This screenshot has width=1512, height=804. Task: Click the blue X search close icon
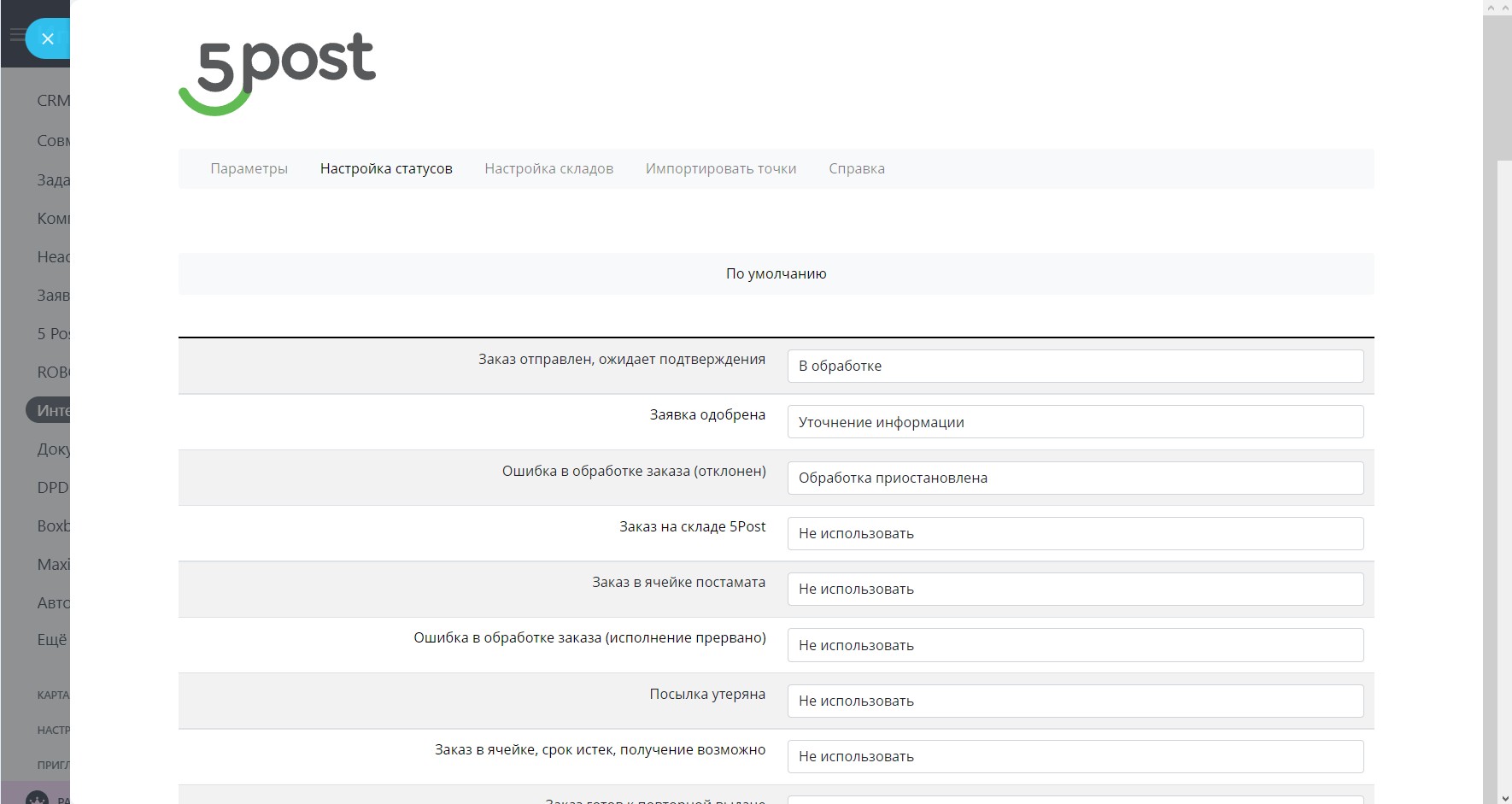[x=48, y=38]
